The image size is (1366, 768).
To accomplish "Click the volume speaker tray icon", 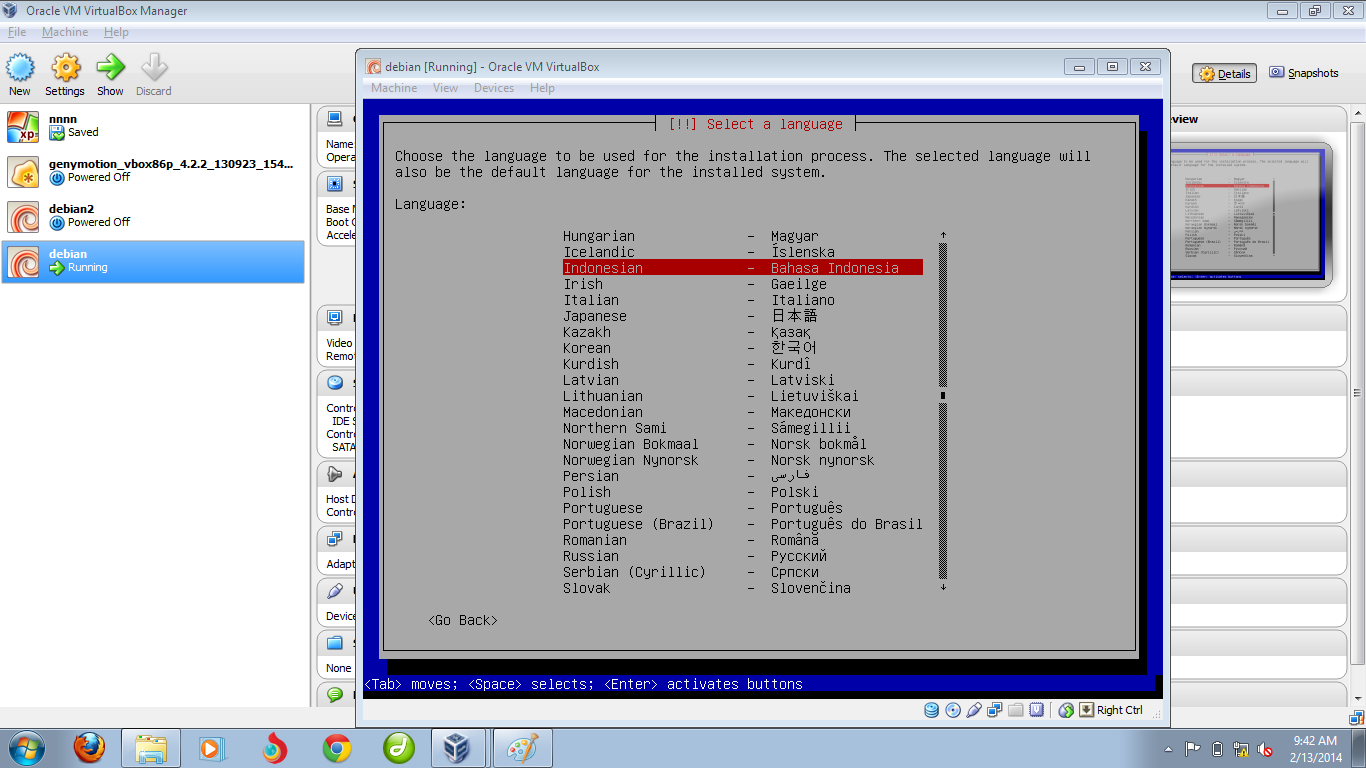I will [1265, 748].
